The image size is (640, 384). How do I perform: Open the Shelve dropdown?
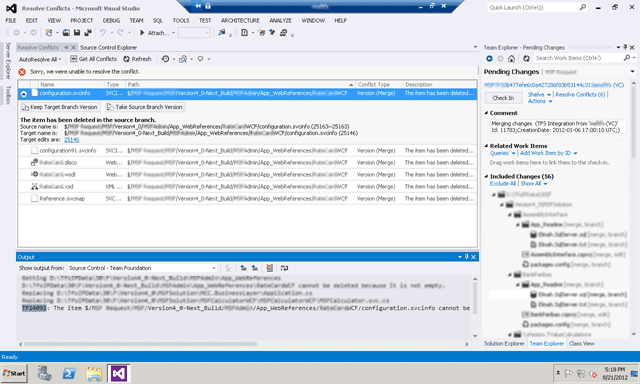pos(539,94)
